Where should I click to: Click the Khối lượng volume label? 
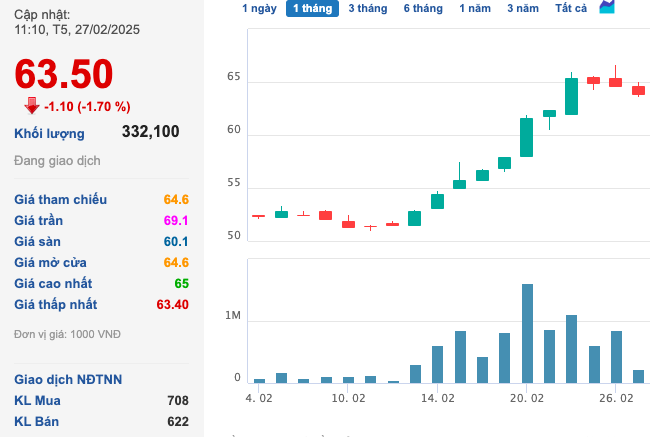pyautogui.click(x=49, y=133)
